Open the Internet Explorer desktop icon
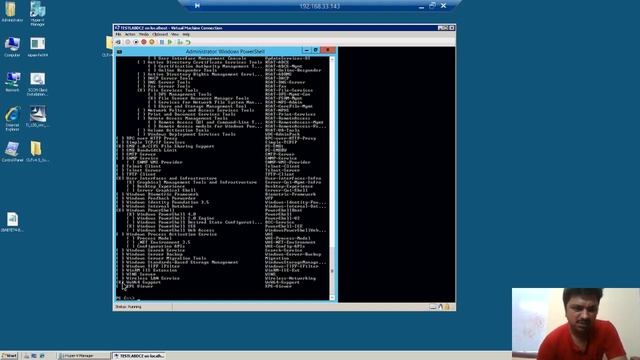 [12, 119]
